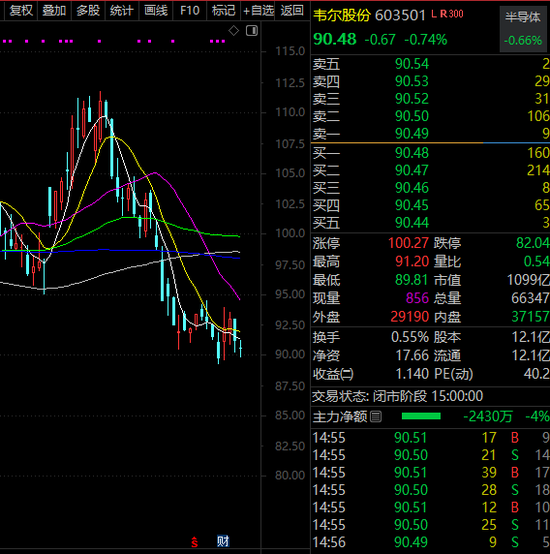Select the 多股 multi-stock view
The width and height of the screenshot is (550, 554).
pos(88,10)
